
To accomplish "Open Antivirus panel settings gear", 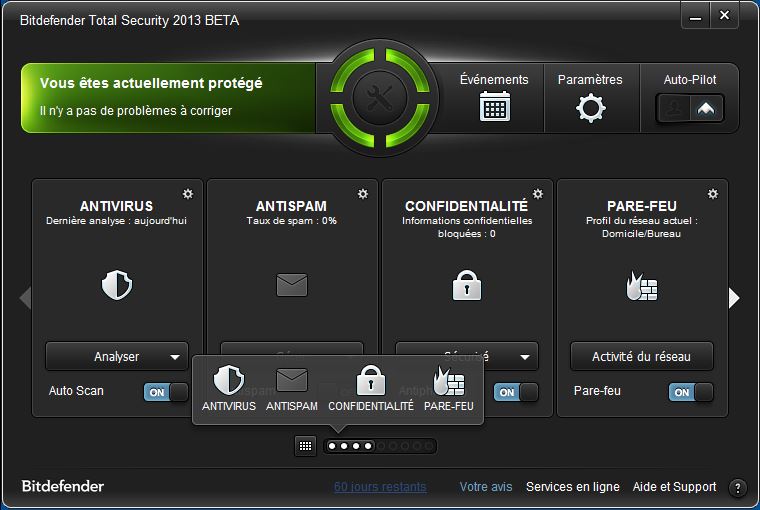I will point(188,194).
